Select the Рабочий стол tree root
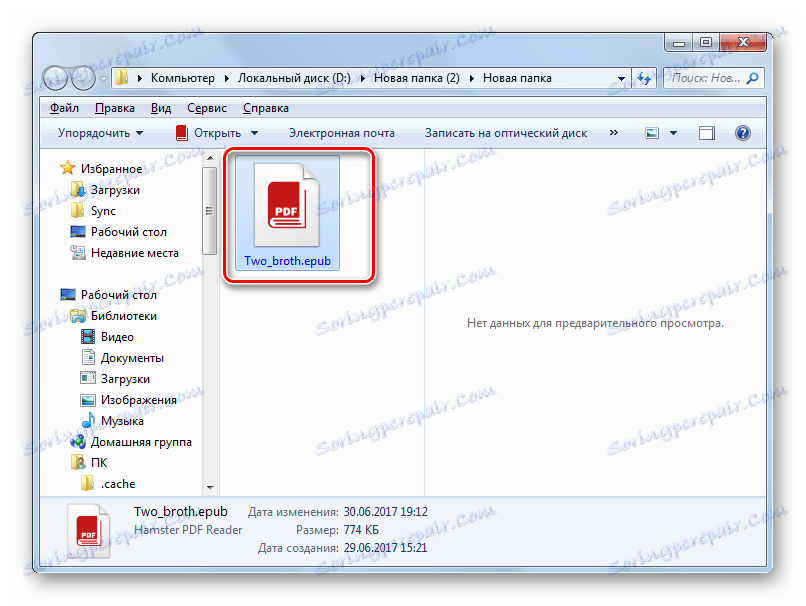This screenshot has width=806, height=606. coord(118,295)
